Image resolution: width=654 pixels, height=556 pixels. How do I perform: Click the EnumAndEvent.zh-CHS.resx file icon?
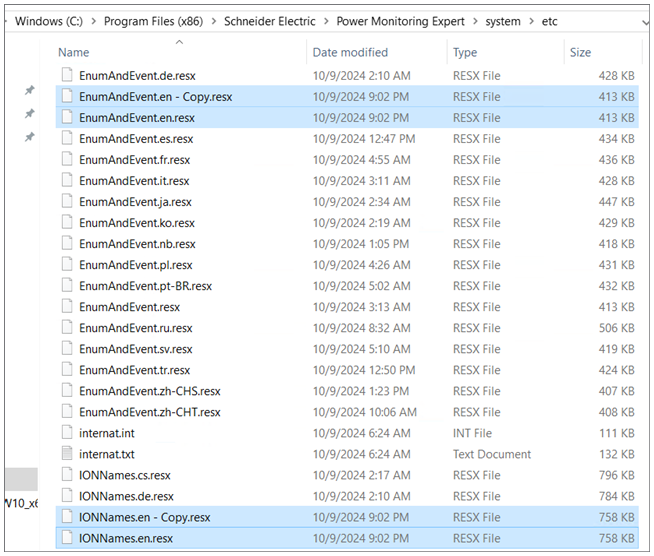click(67, 390)
